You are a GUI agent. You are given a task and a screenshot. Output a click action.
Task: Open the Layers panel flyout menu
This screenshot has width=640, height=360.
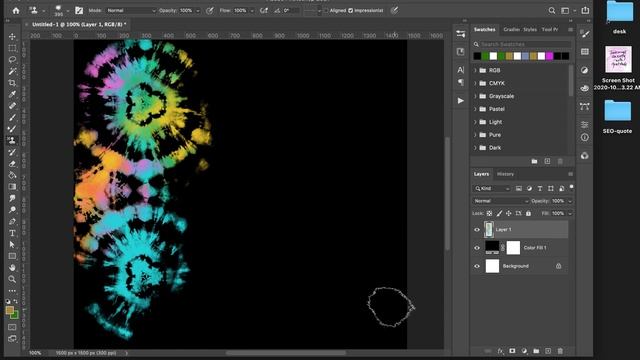pyautogui.click(x=570, y=174)
